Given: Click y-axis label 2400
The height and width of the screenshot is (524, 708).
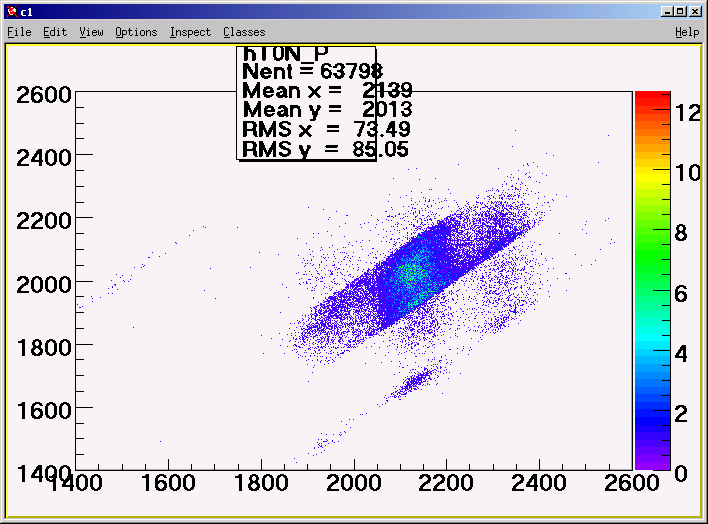Looking at the screenshot, I should [44, 158].
